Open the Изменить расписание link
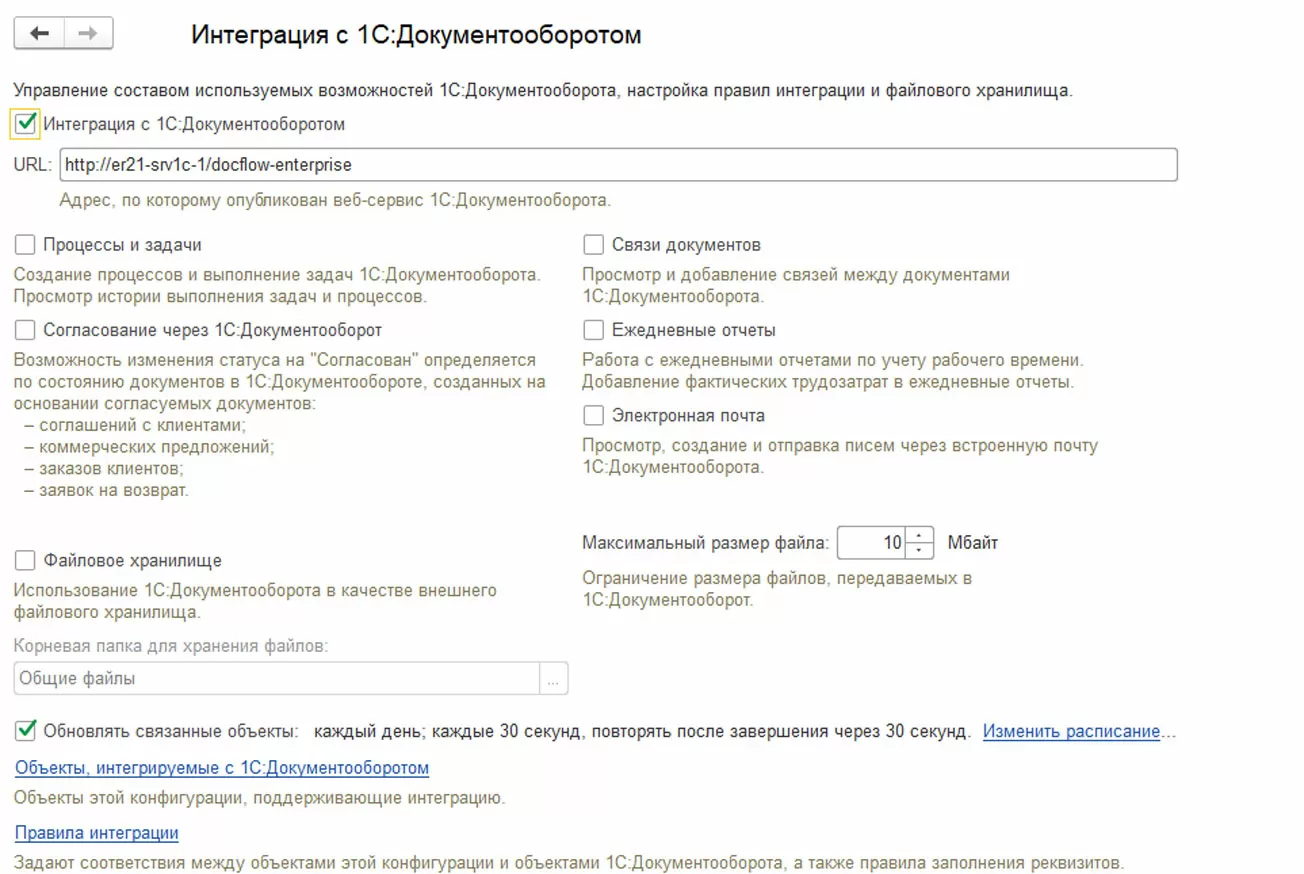The height and width of the screenshot is (874, 1304). pyautogui.click(x=1071, y=731)
